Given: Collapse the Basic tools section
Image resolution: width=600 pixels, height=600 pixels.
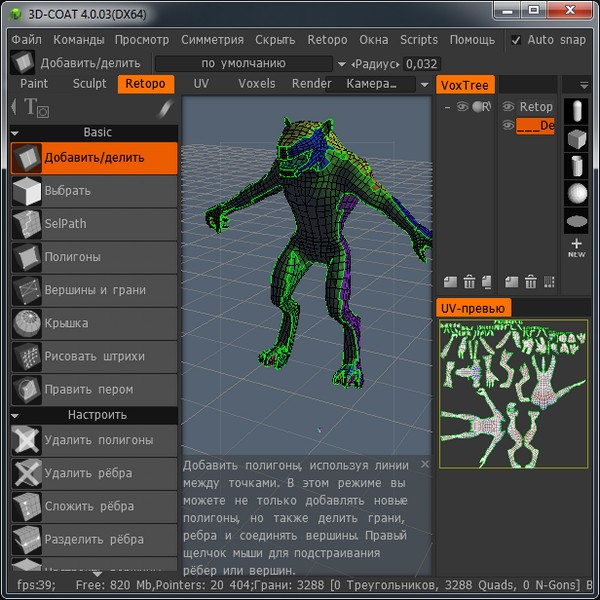Looking at the screenshot, I should 16,132.
